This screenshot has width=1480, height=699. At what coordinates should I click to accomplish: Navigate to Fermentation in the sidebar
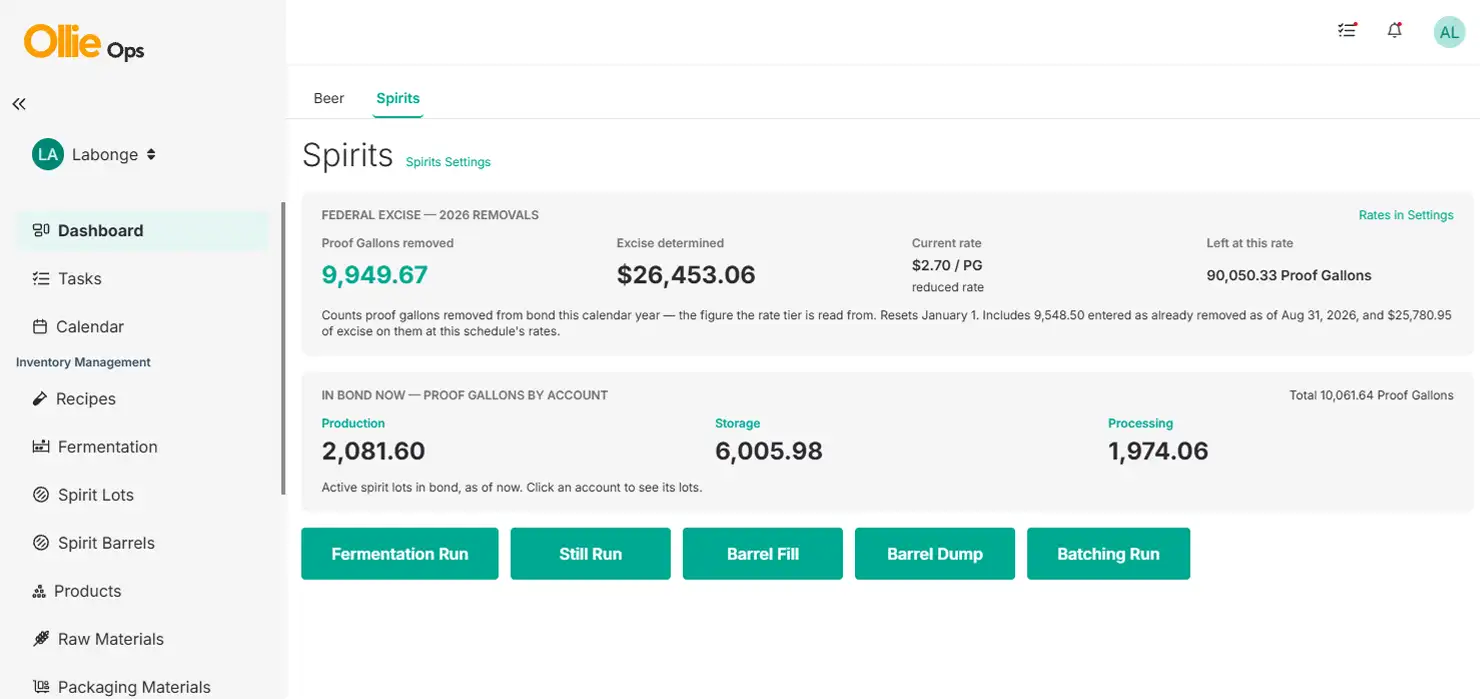coord(142,447)
